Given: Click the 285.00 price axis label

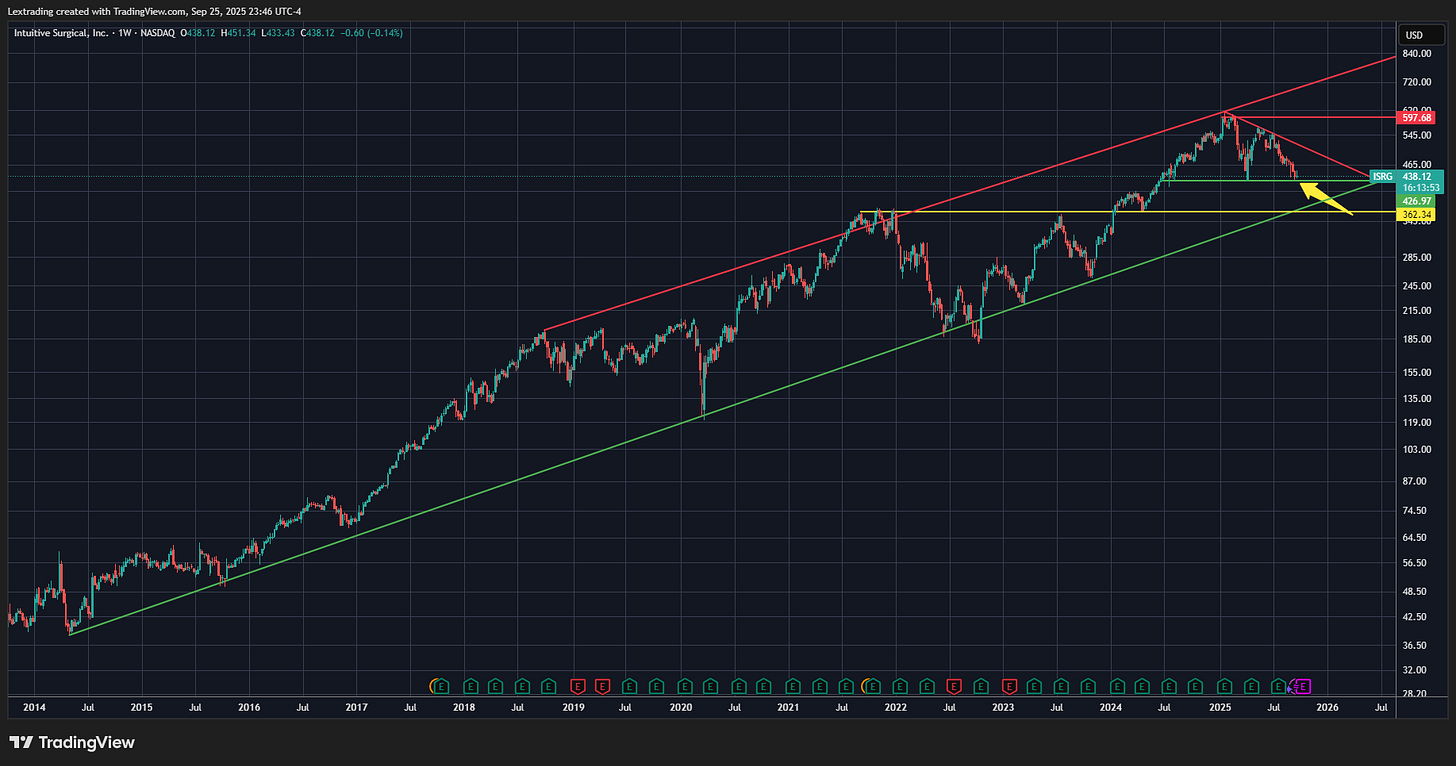Looking at the screenshot, I should pyautogui.click(x=1417, y=258).
